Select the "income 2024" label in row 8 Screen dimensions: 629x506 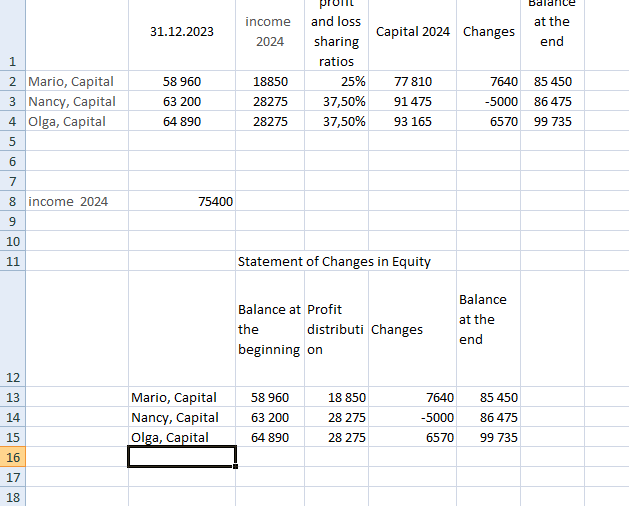(68, 201)
